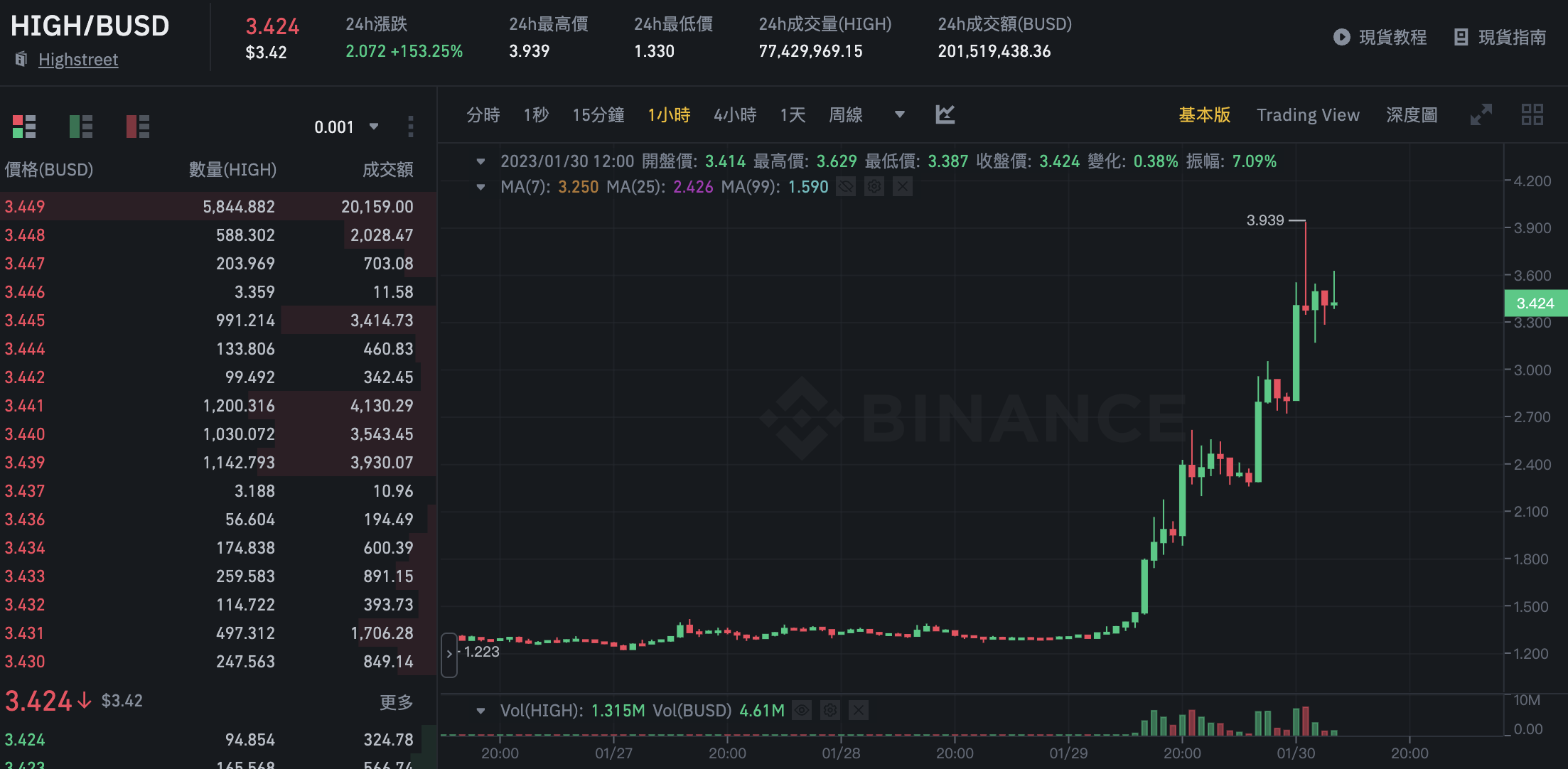Select sell order at price 3.441
This screenshot has height=769, width=1568.
pos(218,405)
